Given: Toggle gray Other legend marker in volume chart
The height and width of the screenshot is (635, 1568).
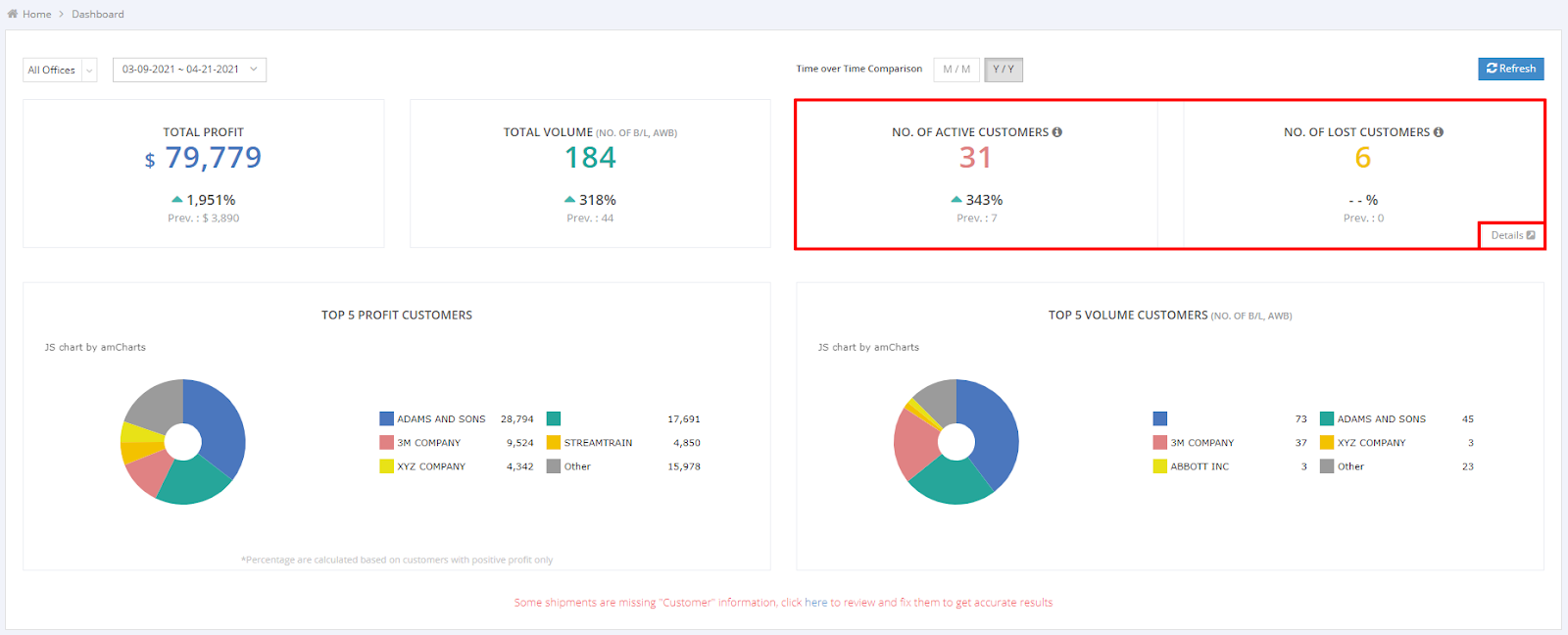Looking at the screenshot, I should coord(1327,466).
